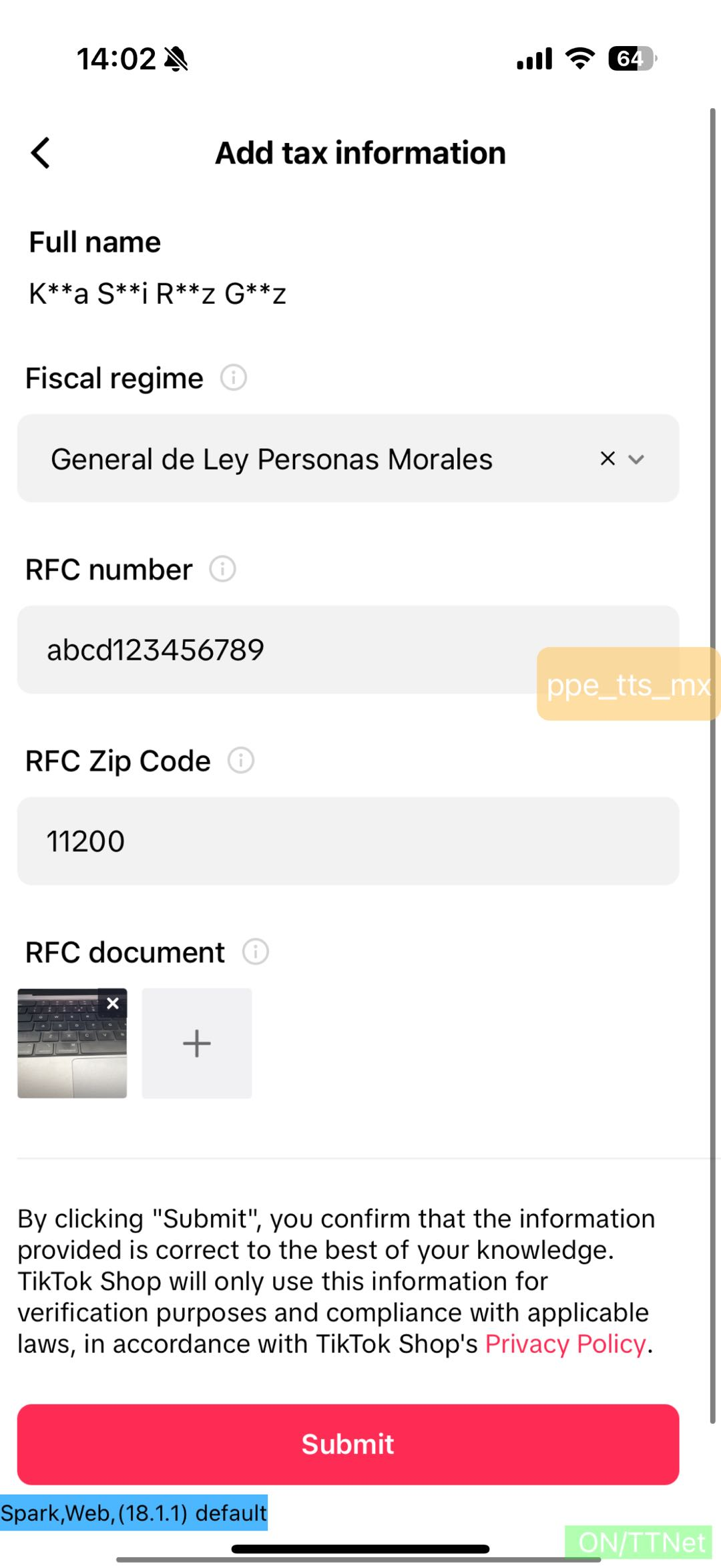This screenshot has height=1568, width=721.
Task: Clear the selected fiscal regime
Action: point(608,459)
